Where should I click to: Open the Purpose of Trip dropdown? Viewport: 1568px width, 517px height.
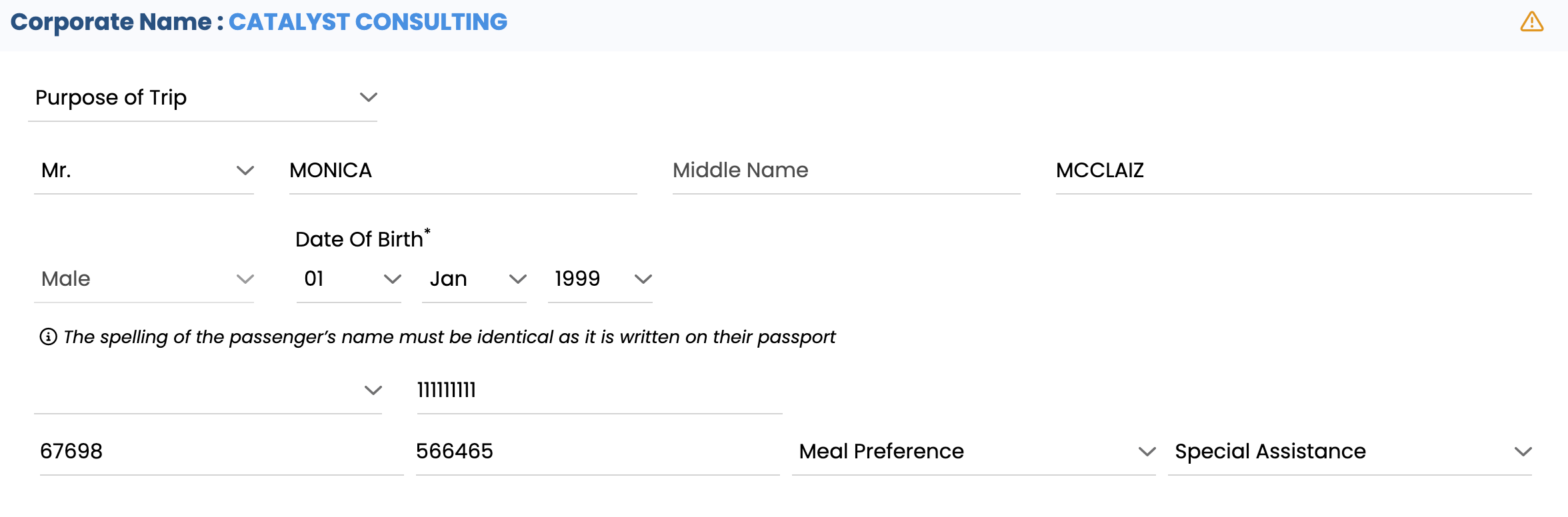pos(203,98)
